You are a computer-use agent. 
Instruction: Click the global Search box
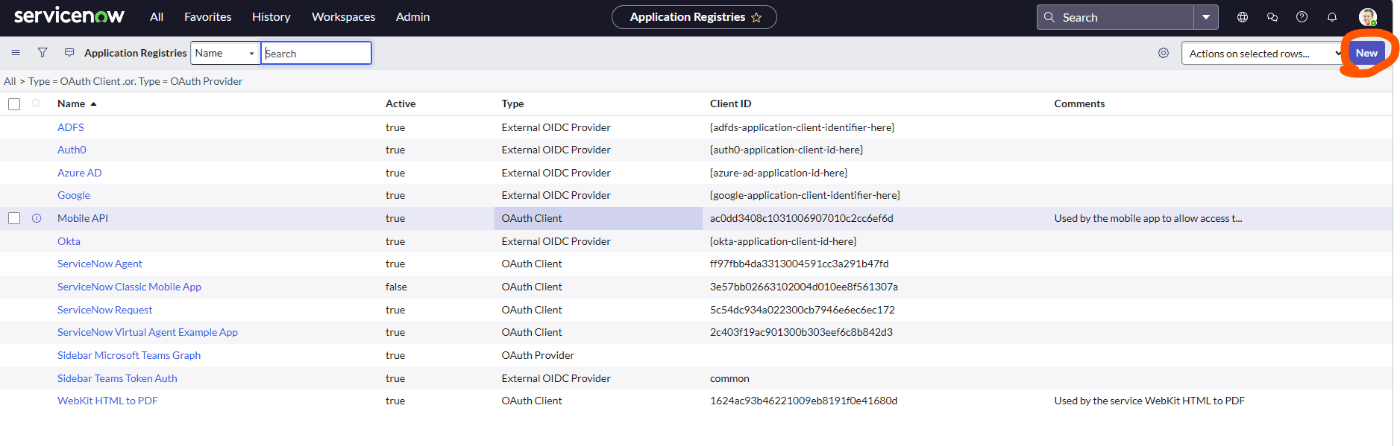(1116, 17)
